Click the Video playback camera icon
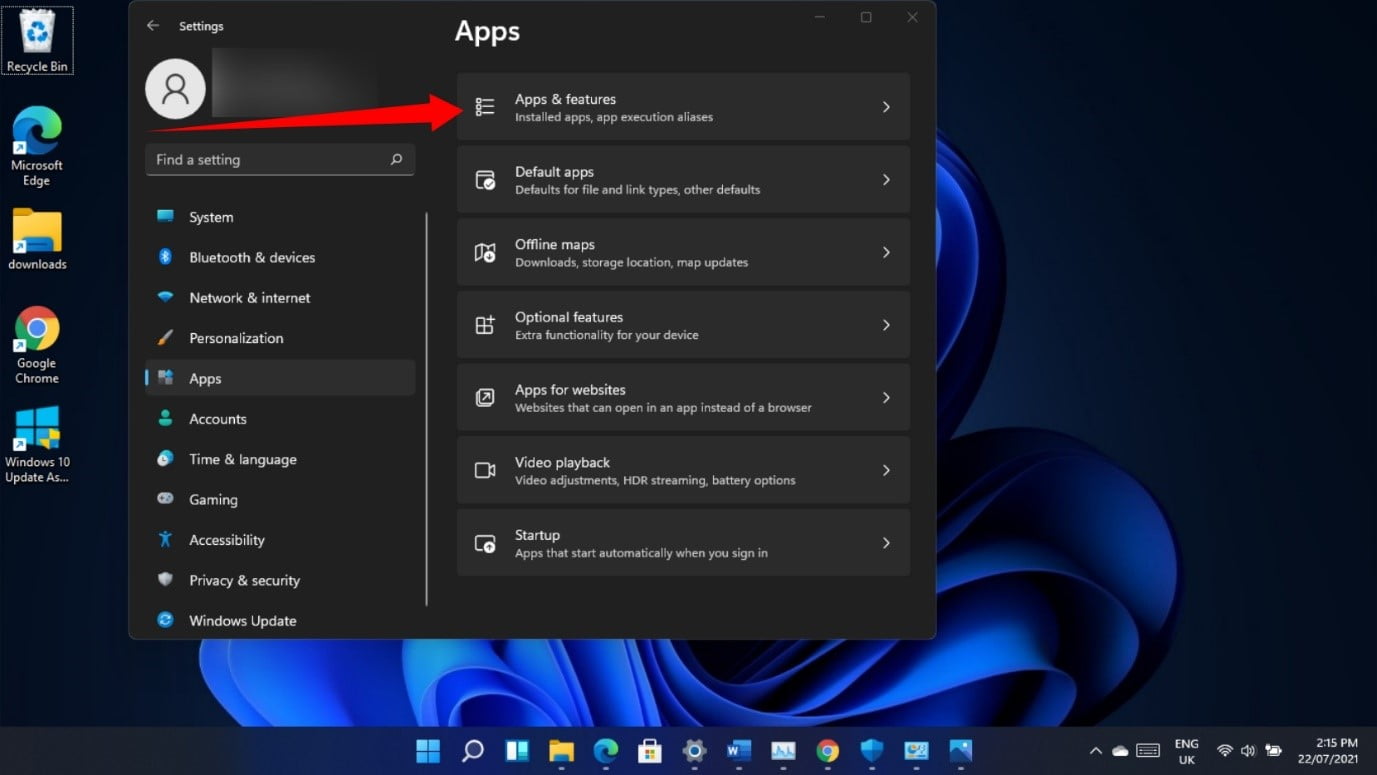The image size is (1377, 775). 485,469
